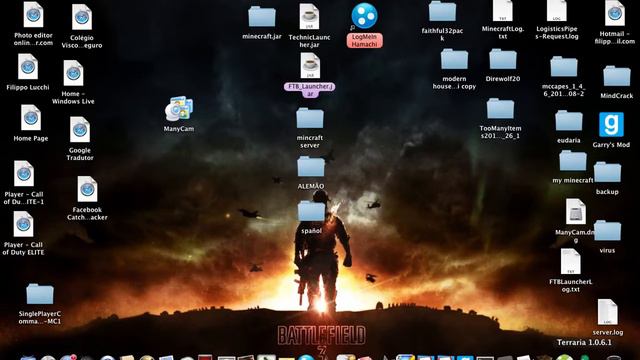
Task: Select the modern house copy folder
Action: coord(454,59)
